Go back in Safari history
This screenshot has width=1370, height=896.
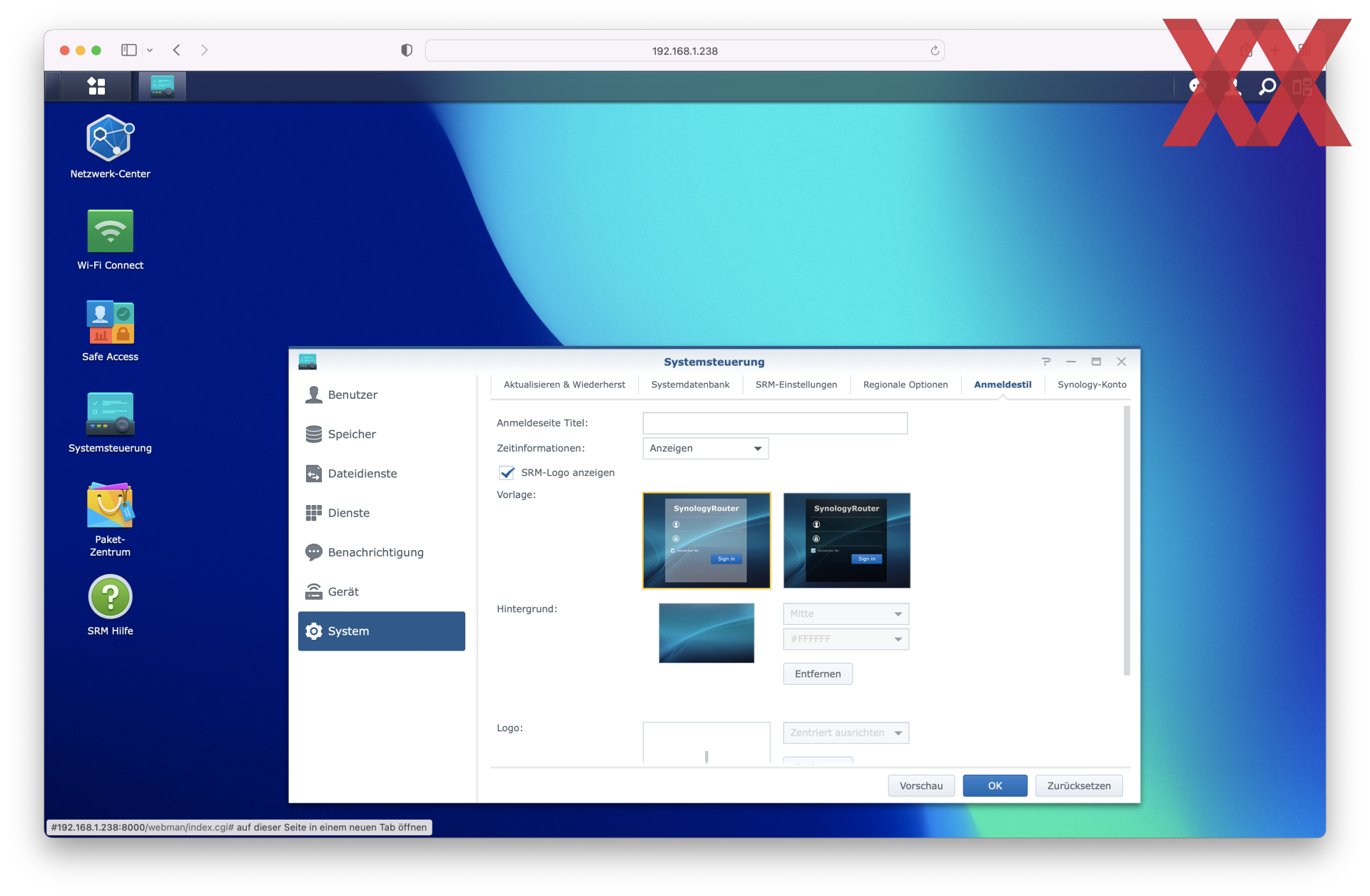click(x=176, y=50)
